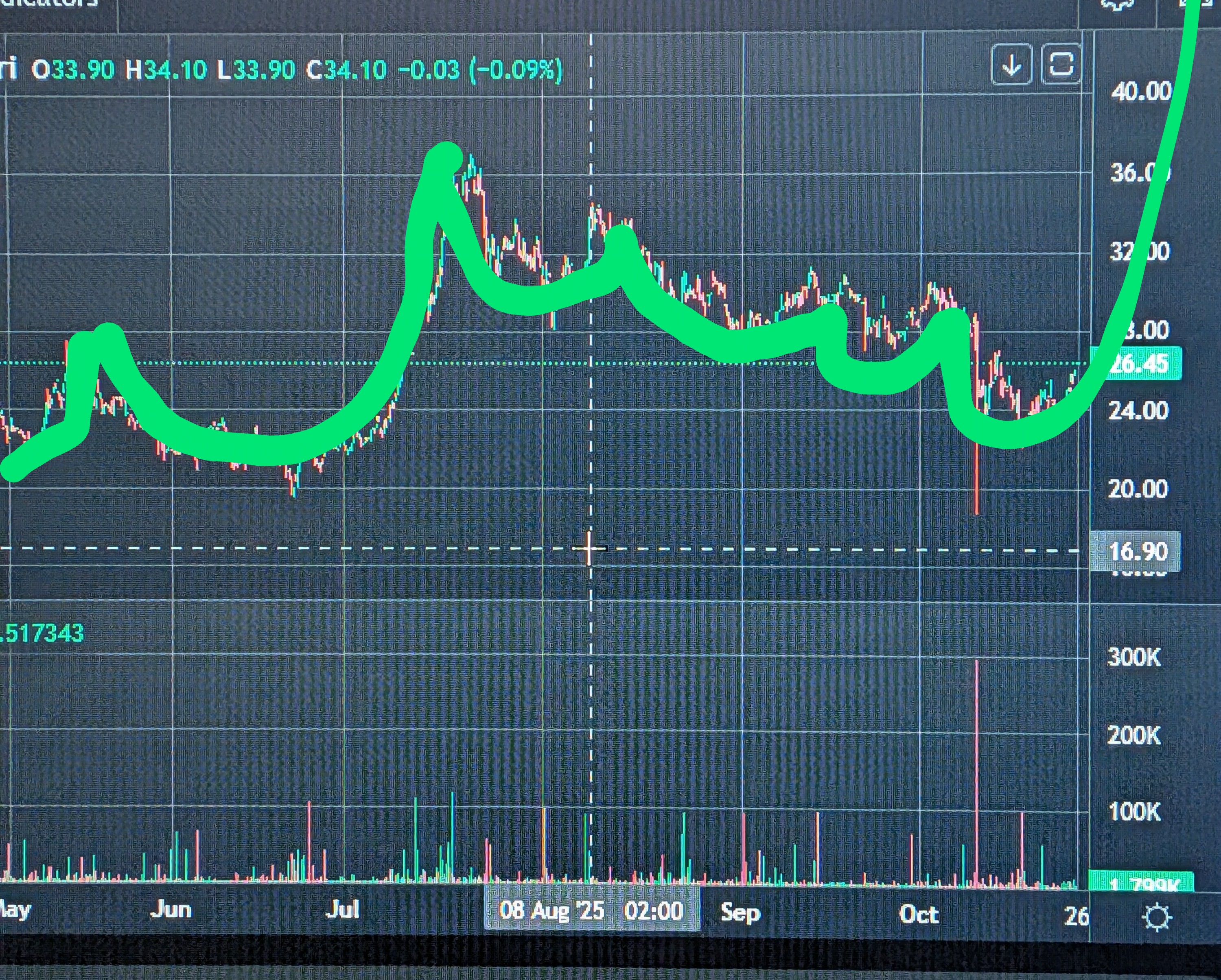The height and width of the screenshot is (980, 1221).
Task: Click the Jul label on time axis
Action: pos(343,910)
